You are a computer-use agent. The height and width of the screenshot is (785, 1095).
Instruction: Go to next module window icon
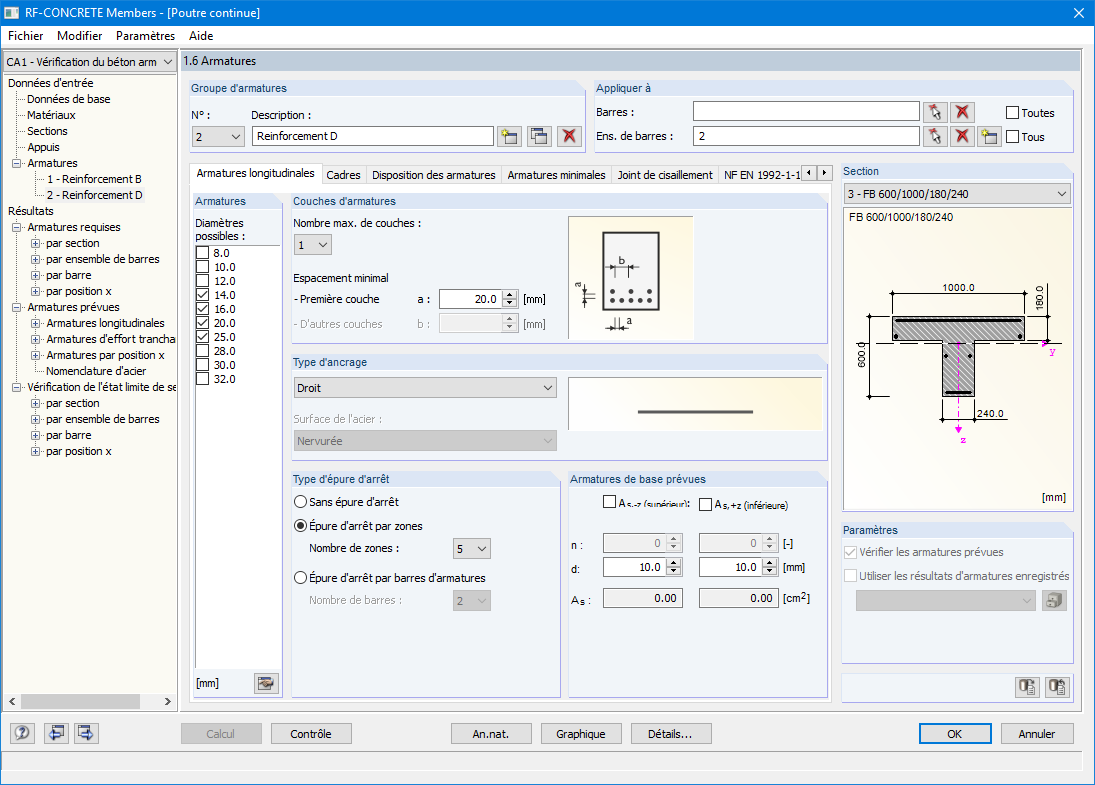pos(86,733)
